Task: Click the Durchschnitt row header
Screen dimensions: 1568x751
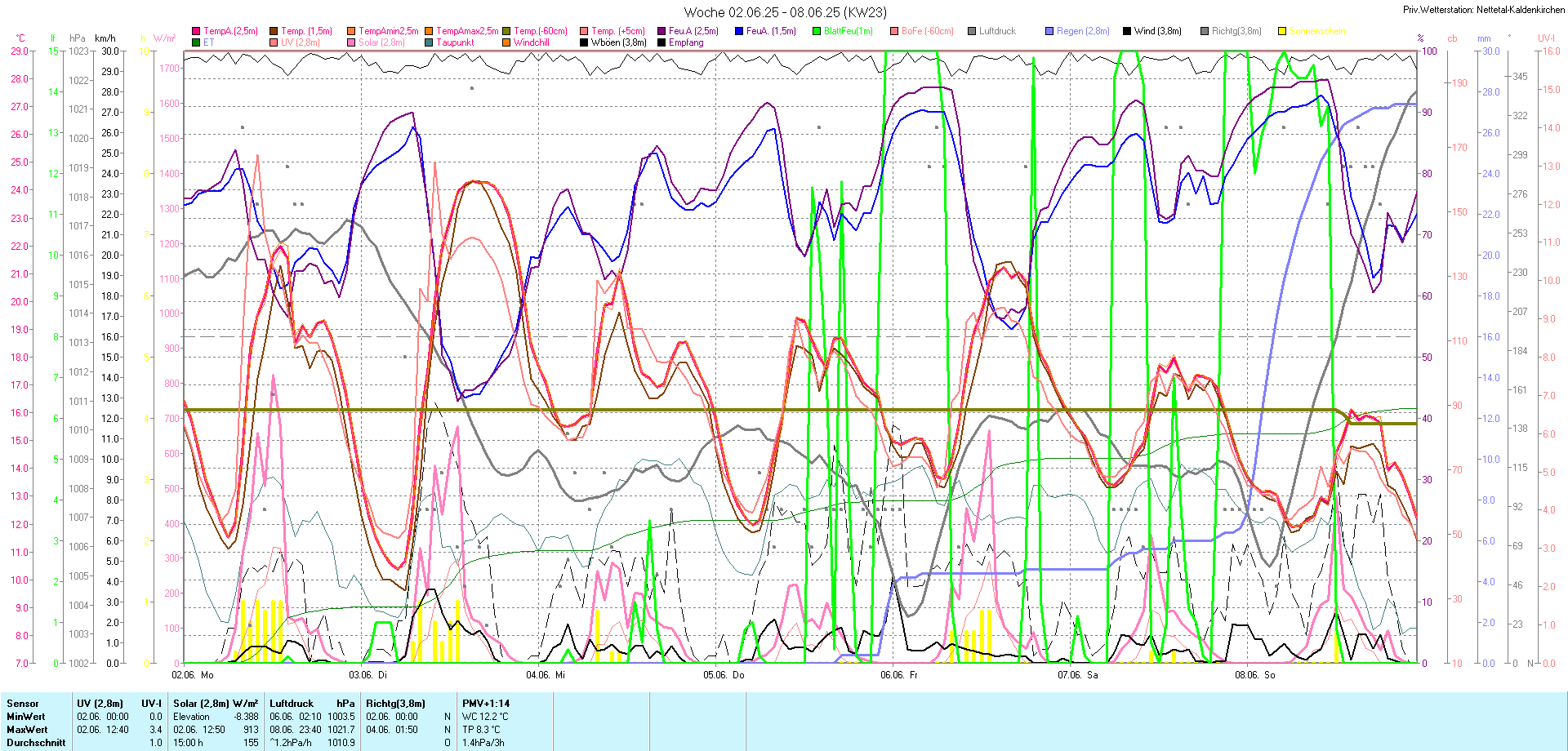Action: coord(36,743)
